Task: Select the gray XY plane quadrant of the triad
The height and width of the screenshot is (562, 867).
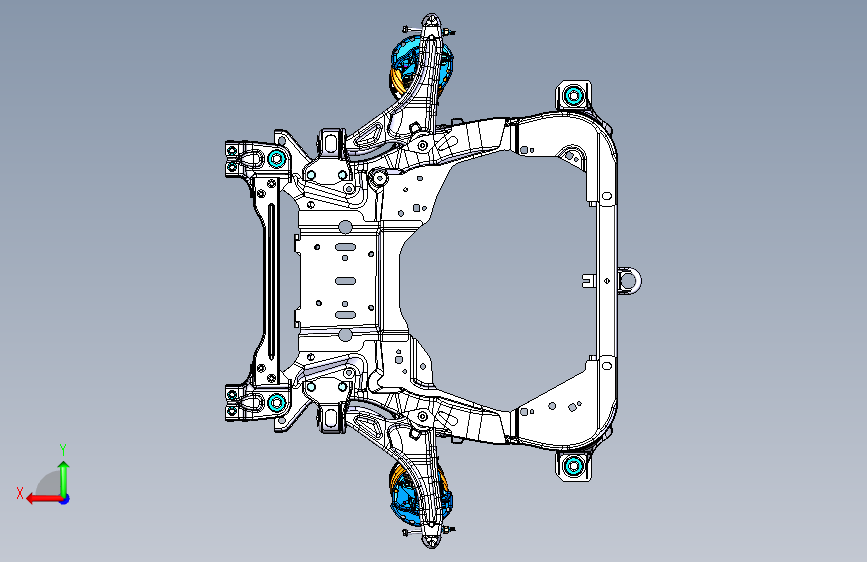Action: click(x=49, y=483)
